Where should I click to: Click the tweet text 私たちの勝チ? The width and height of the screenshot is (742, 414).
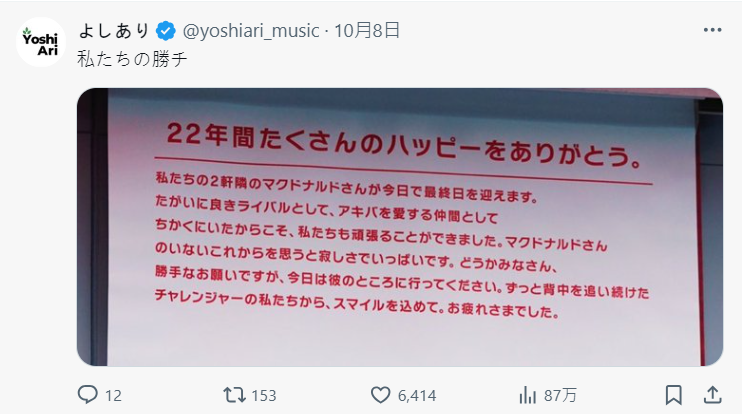(132, 60)
